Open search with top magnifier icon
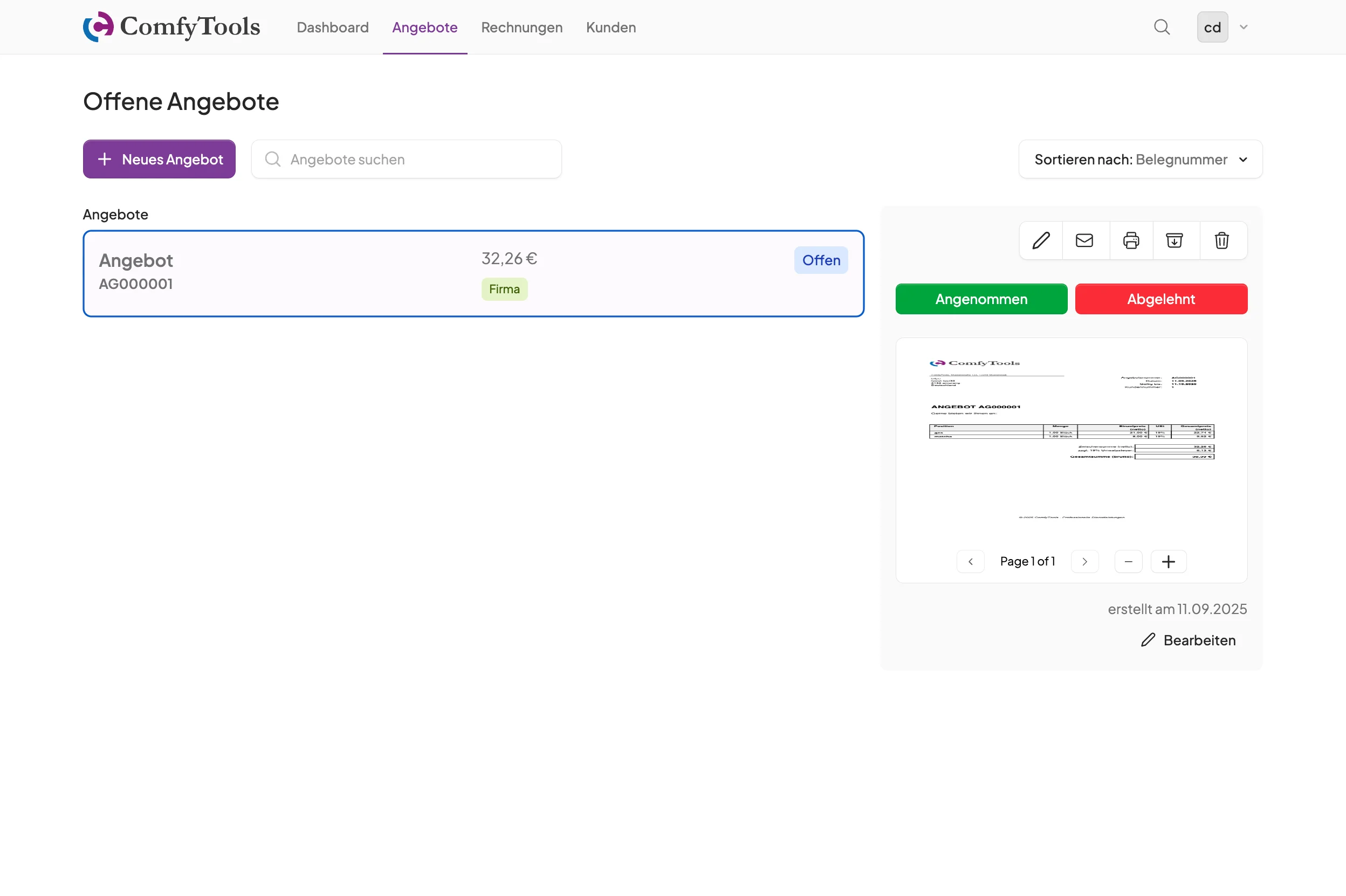The width and height of the screenshot is (1346, 896). [1162, 27]
